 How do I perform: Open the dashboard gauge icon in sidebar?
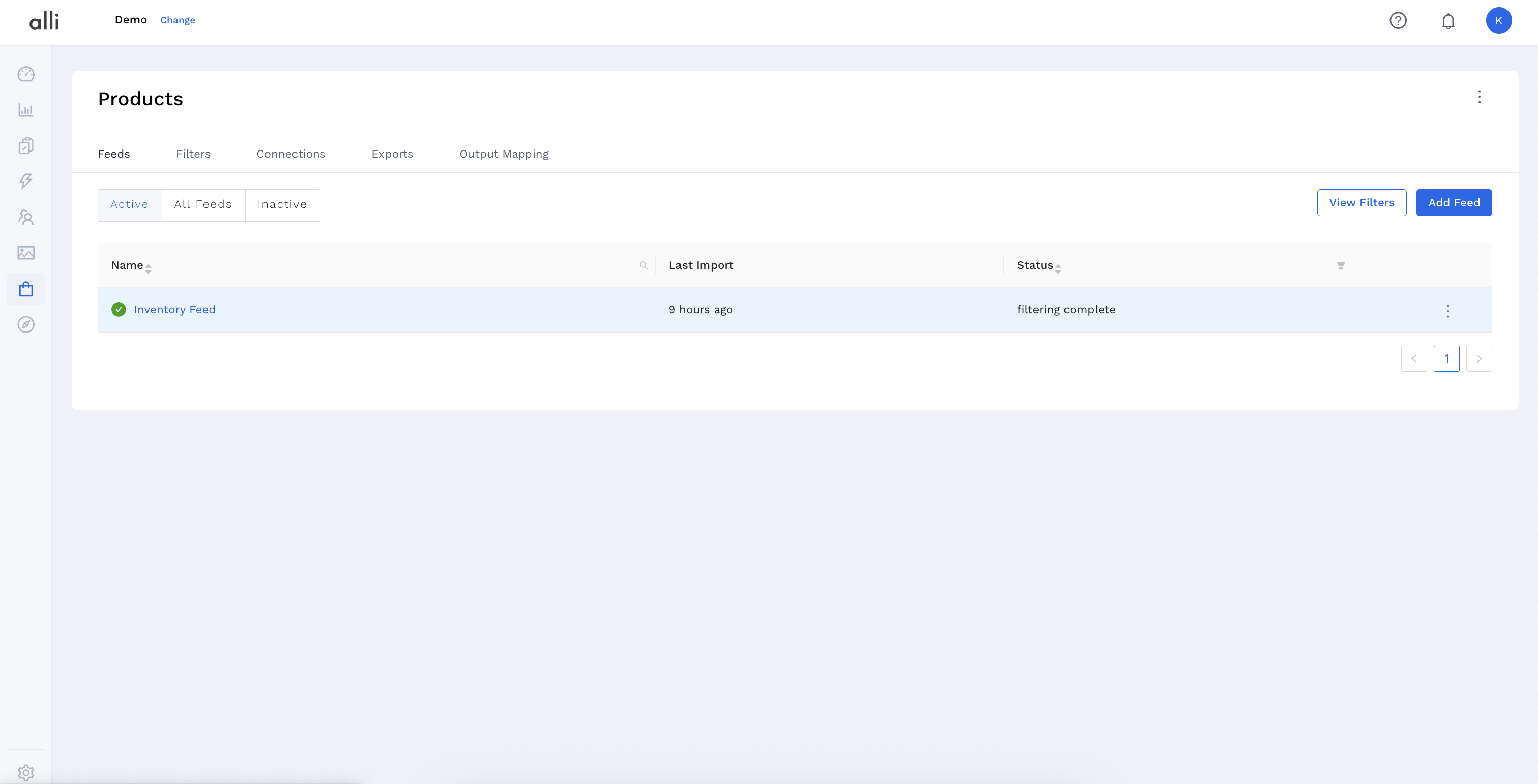25,74
